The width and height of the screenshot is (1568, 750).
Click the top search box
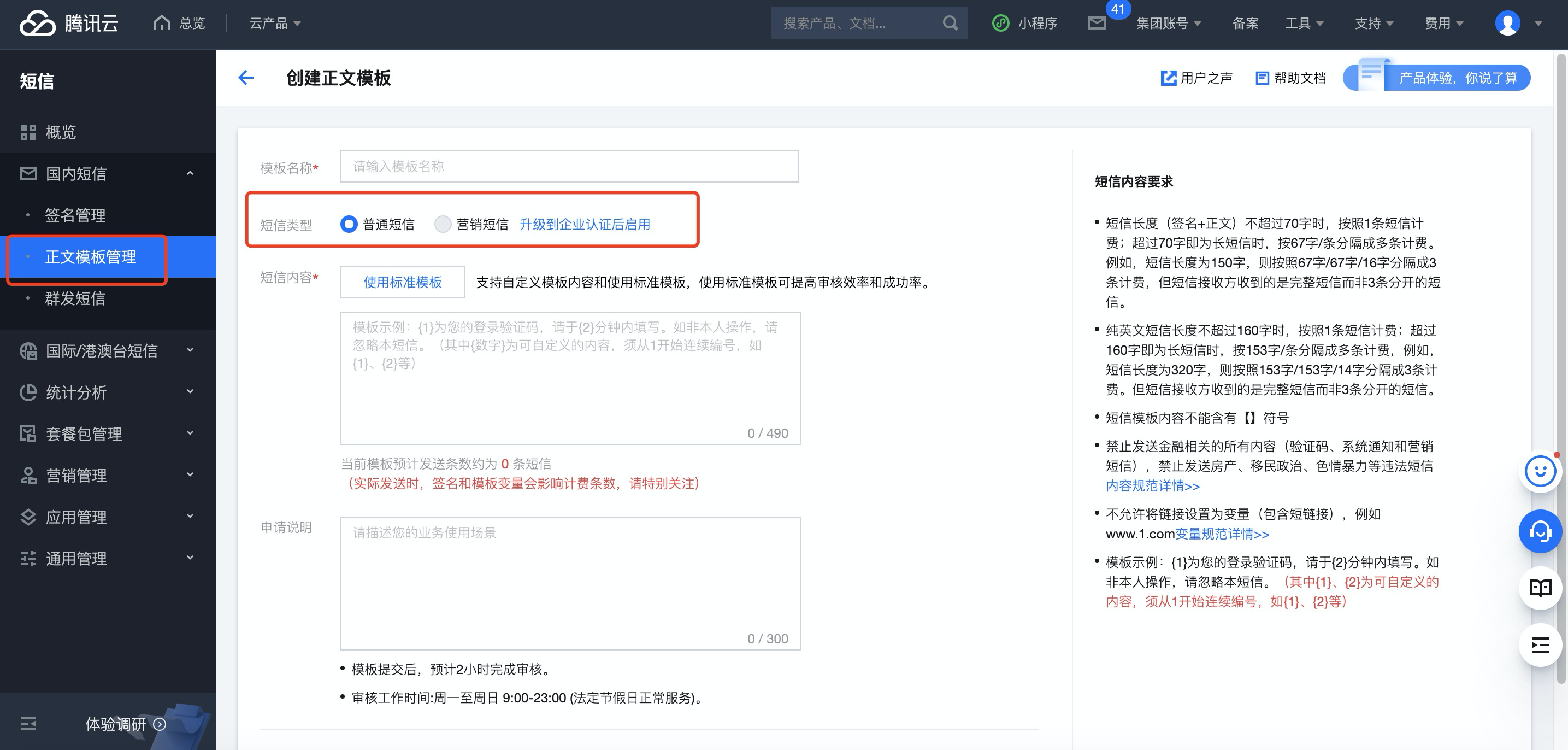(x=869, y=23)
